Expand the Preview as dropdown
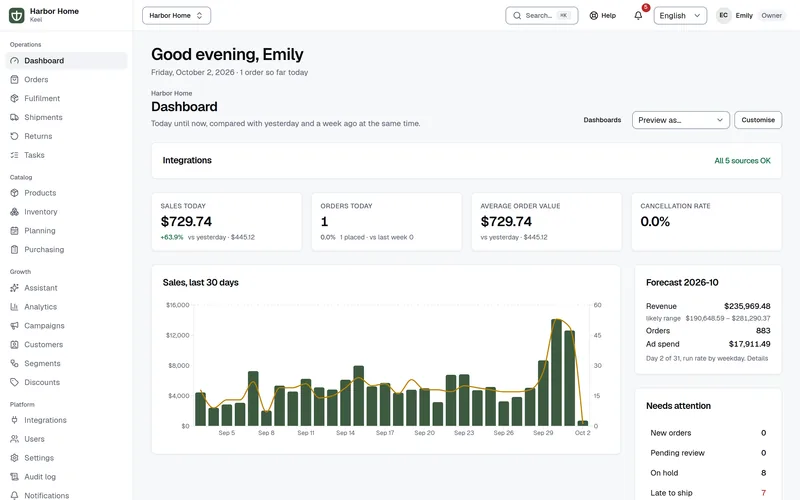800x500 pixels. pyautogui.click(x=681, y=120)
